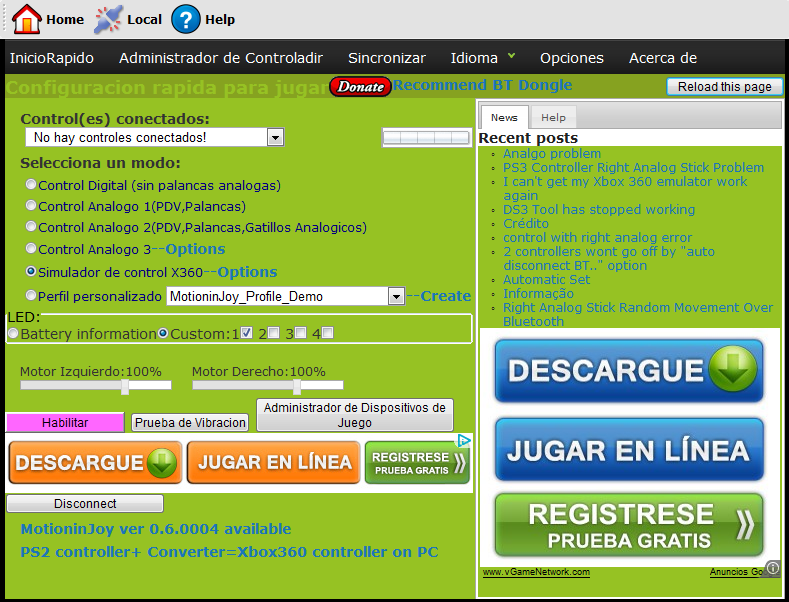Open the InicioRapido menu
Screen dimensions: 789x602
[x=51, y=58]
